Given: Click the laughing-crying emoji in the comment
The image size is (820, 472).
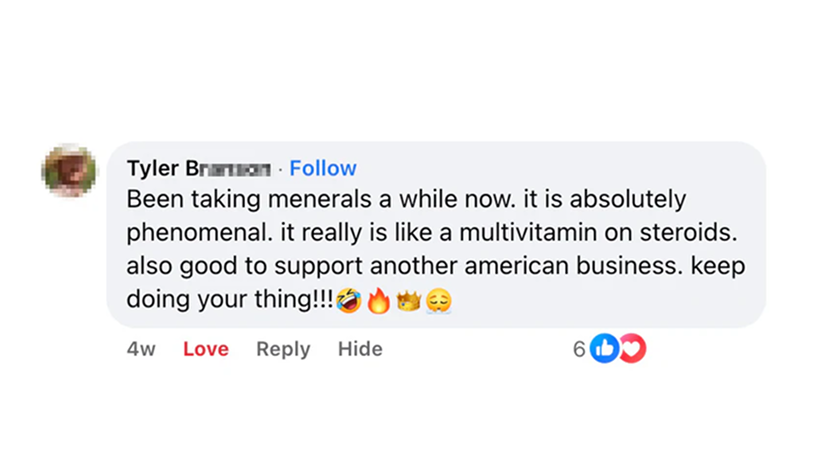Looking at the screenshot, I should point(349,300).
